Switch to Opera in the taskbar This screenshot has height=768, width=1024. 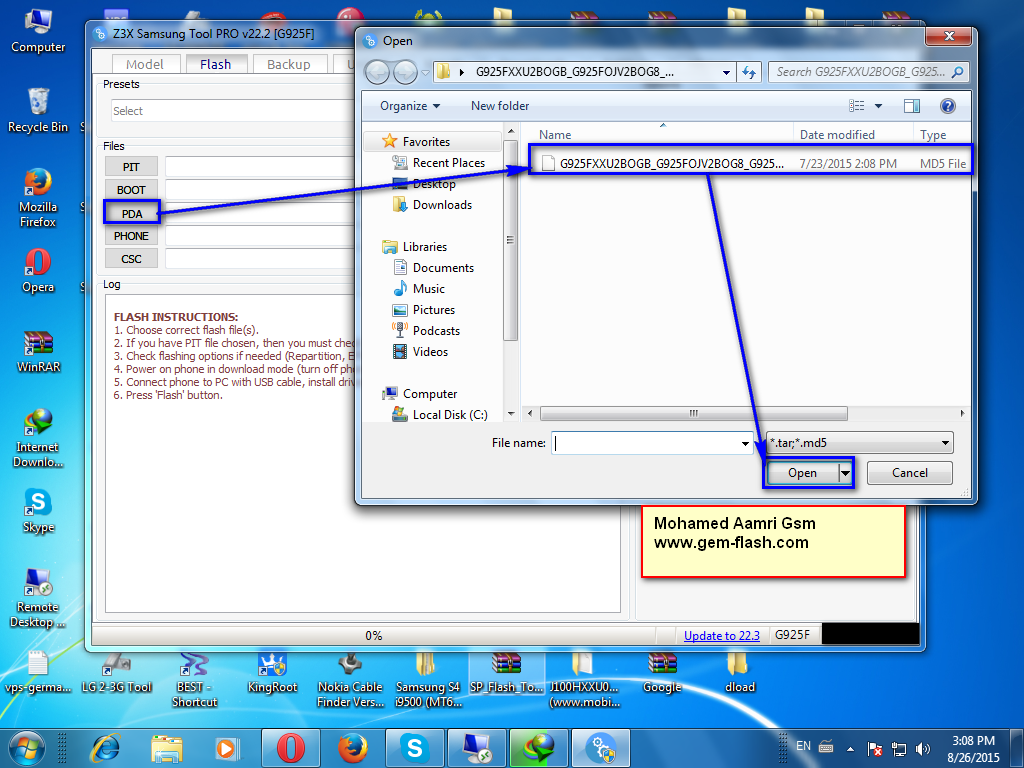point(291,748)
